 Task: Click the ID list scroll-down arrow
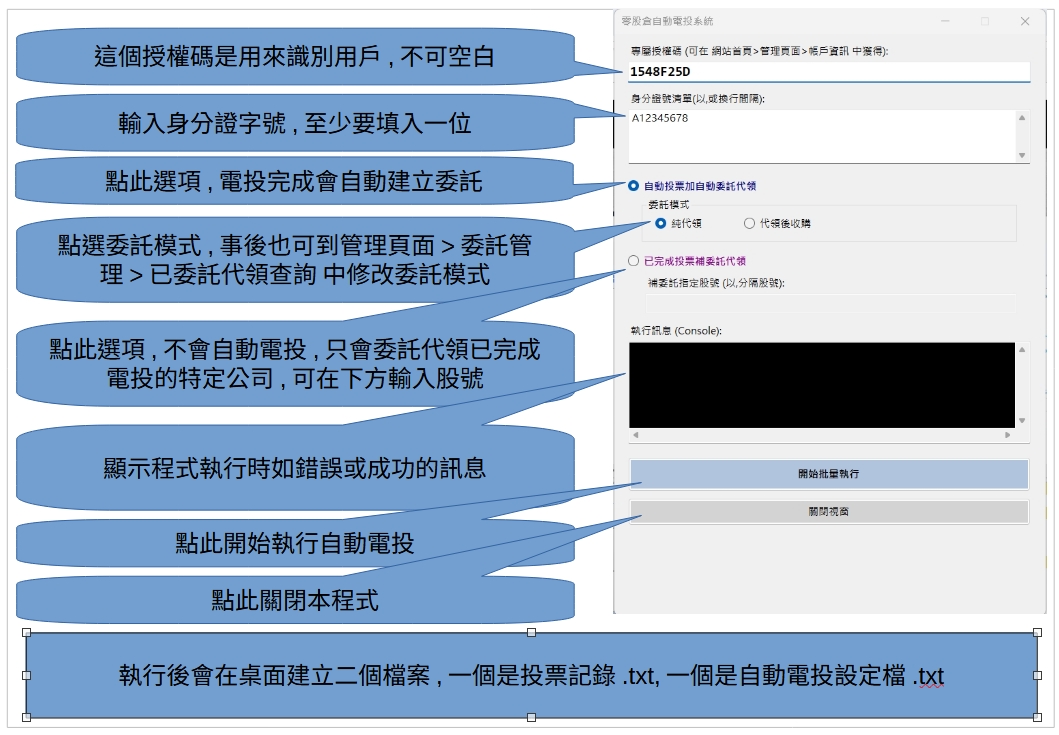tap(1021, 155)
